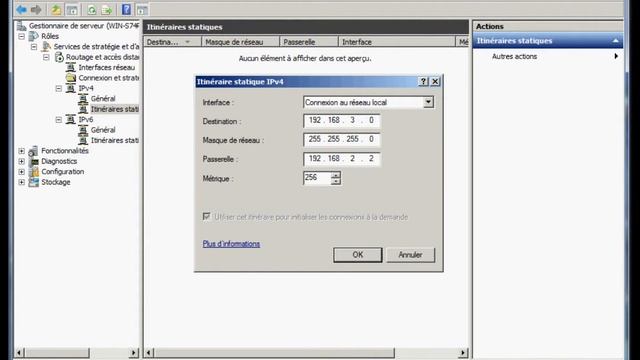Click the IPv4 node icon
Screen dimensions: 640x360
[71, 88]
